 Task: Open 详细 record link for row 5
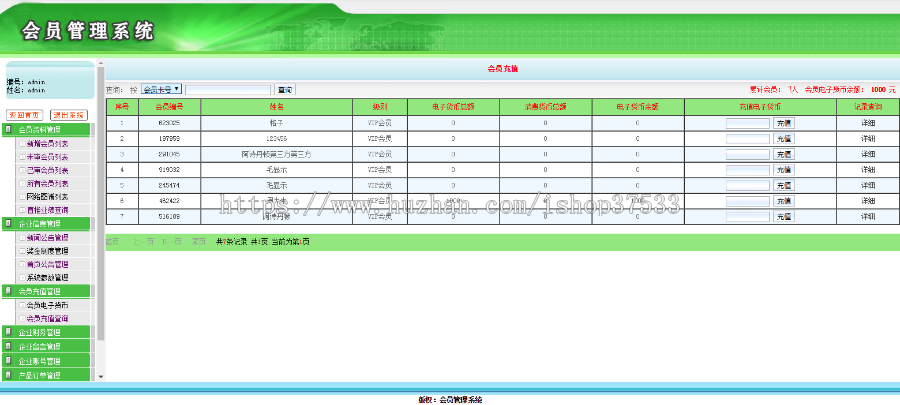(x=868, y=185)
